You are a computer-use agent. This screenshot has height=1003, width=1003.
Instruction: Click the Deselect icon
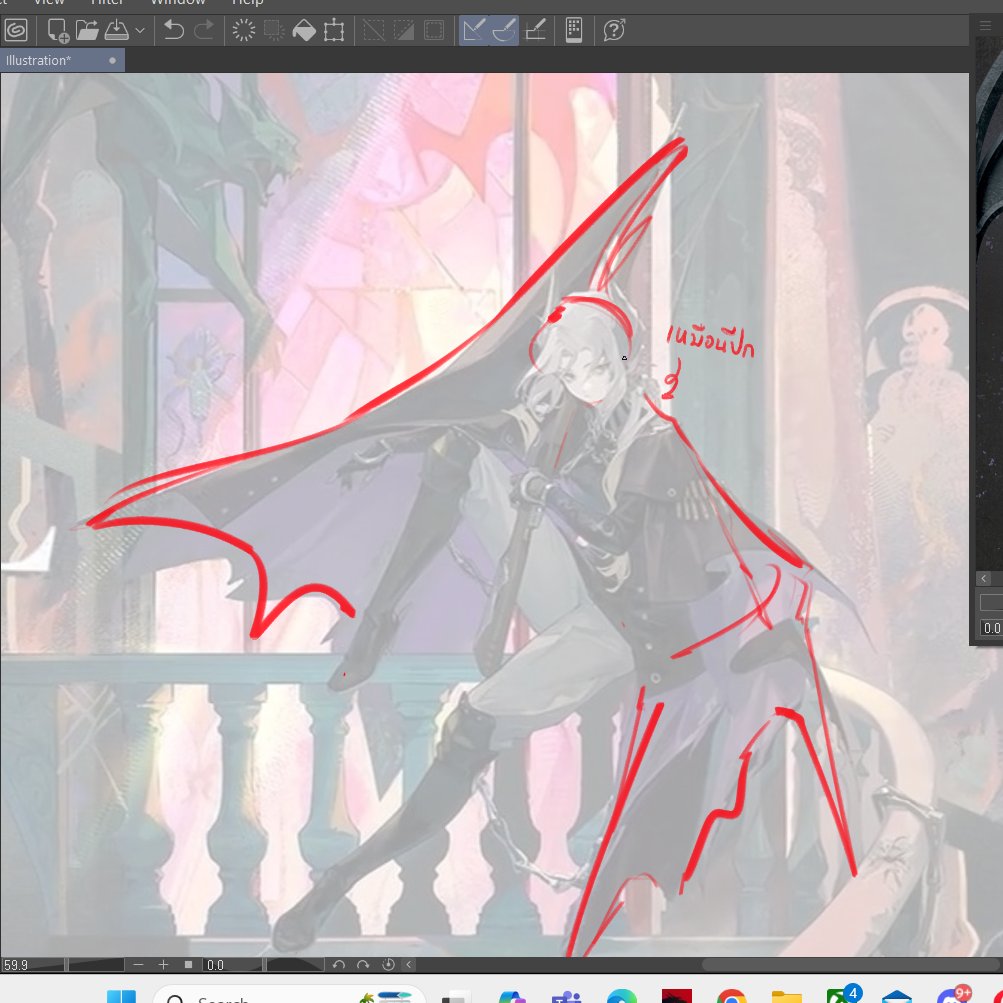[x=374, y=30]
